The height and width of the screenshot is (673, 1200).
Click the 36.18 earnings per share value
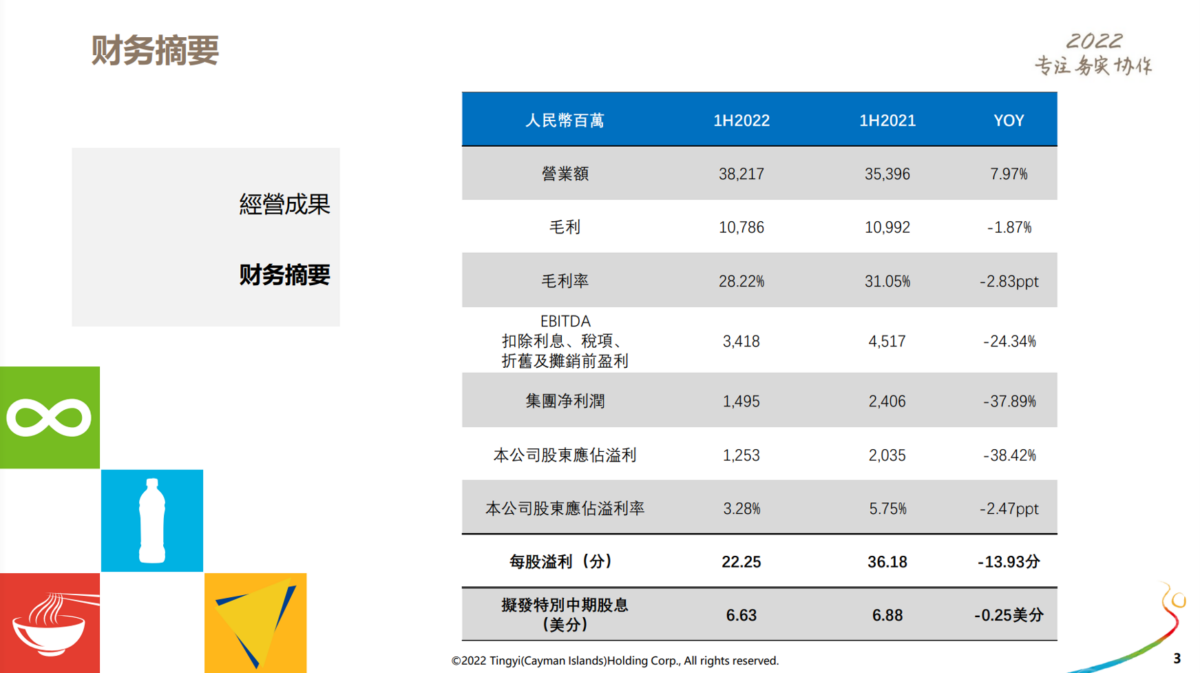pos(887,562)
